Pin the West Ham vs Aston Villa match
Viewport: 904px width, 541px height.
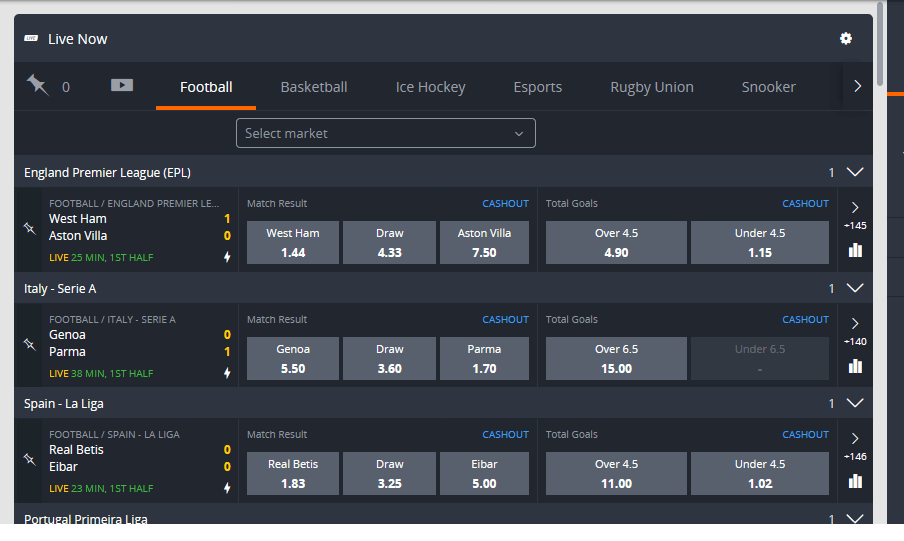coord(29,228)
